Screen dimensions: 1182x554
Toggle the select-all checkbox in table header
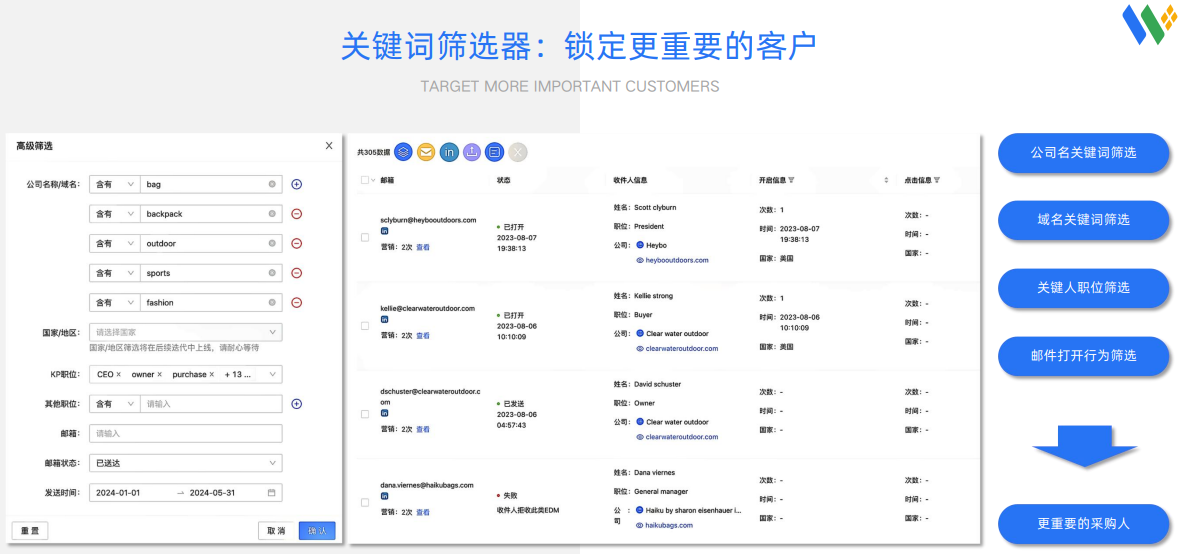364,181
